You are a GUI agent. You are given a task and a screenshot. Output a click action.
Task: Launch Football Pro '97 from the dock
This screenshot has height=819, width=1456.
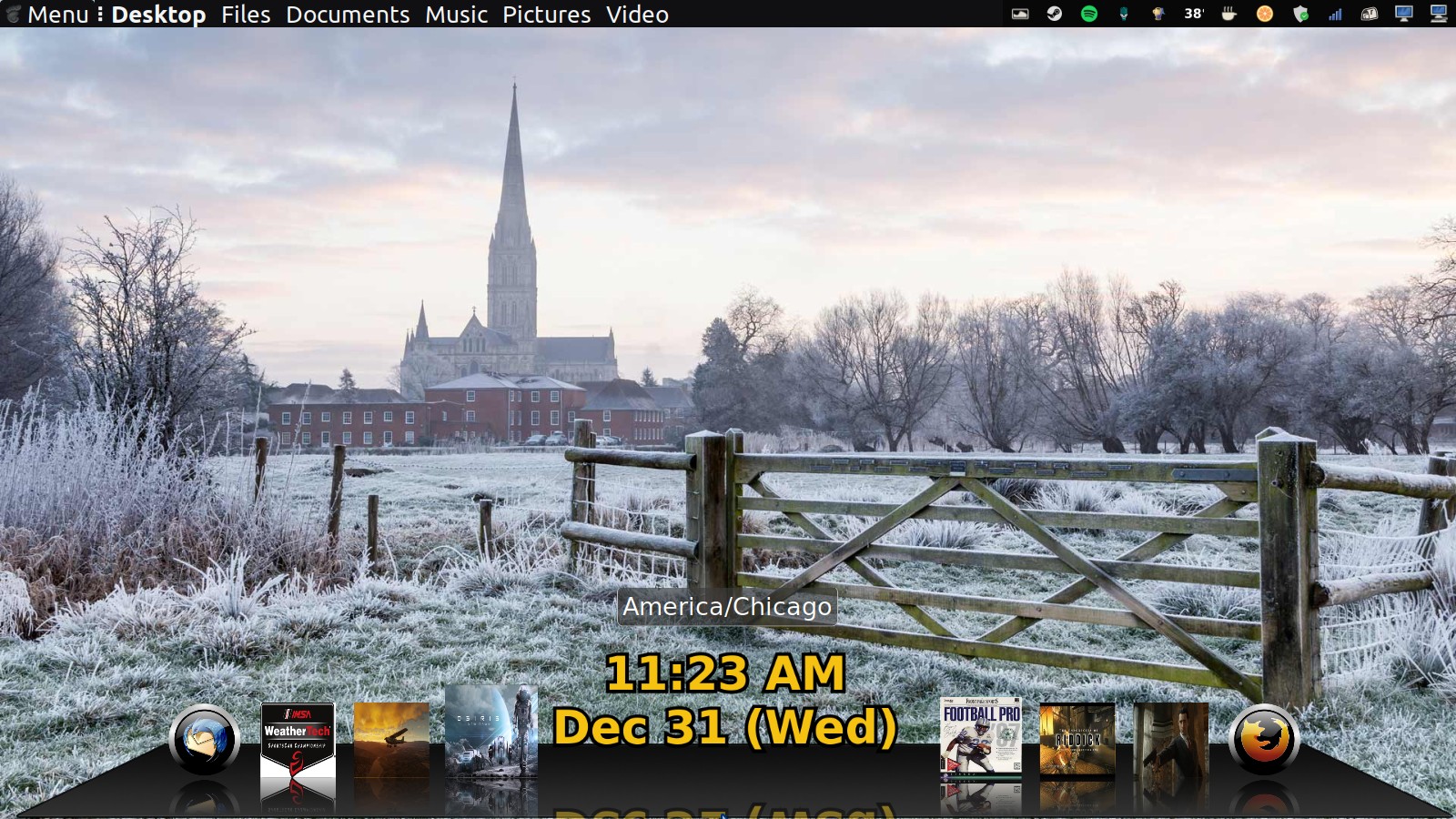[980, 737]
